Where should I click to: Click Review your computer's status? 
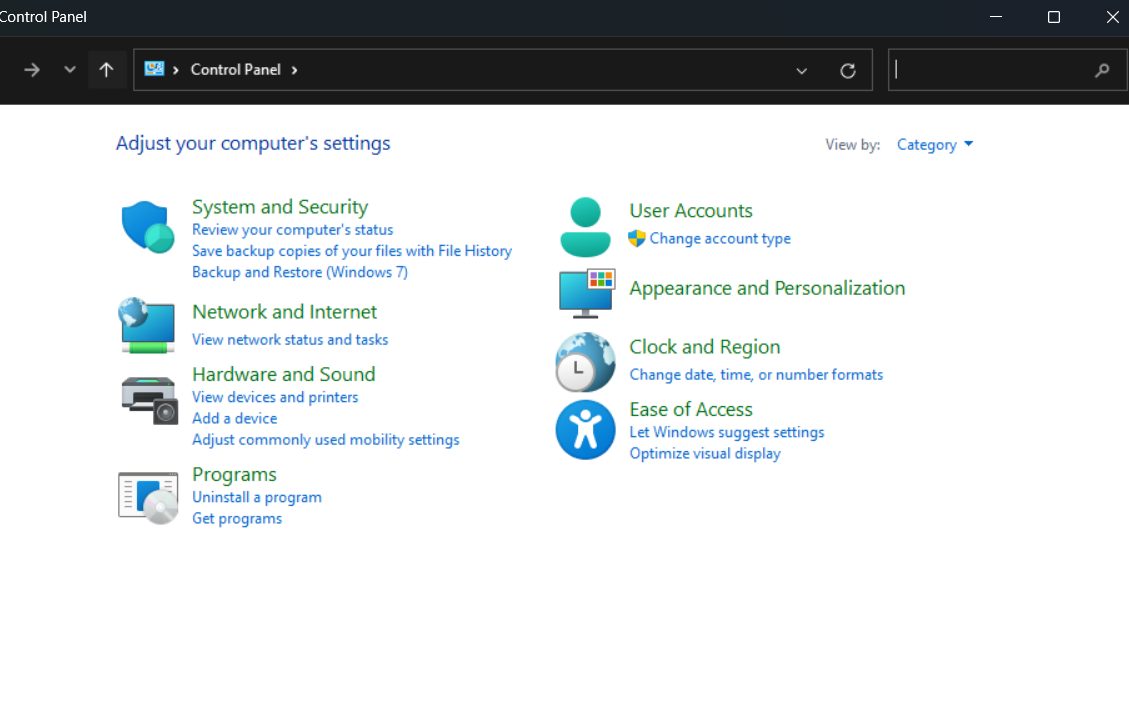pos(292,230)
